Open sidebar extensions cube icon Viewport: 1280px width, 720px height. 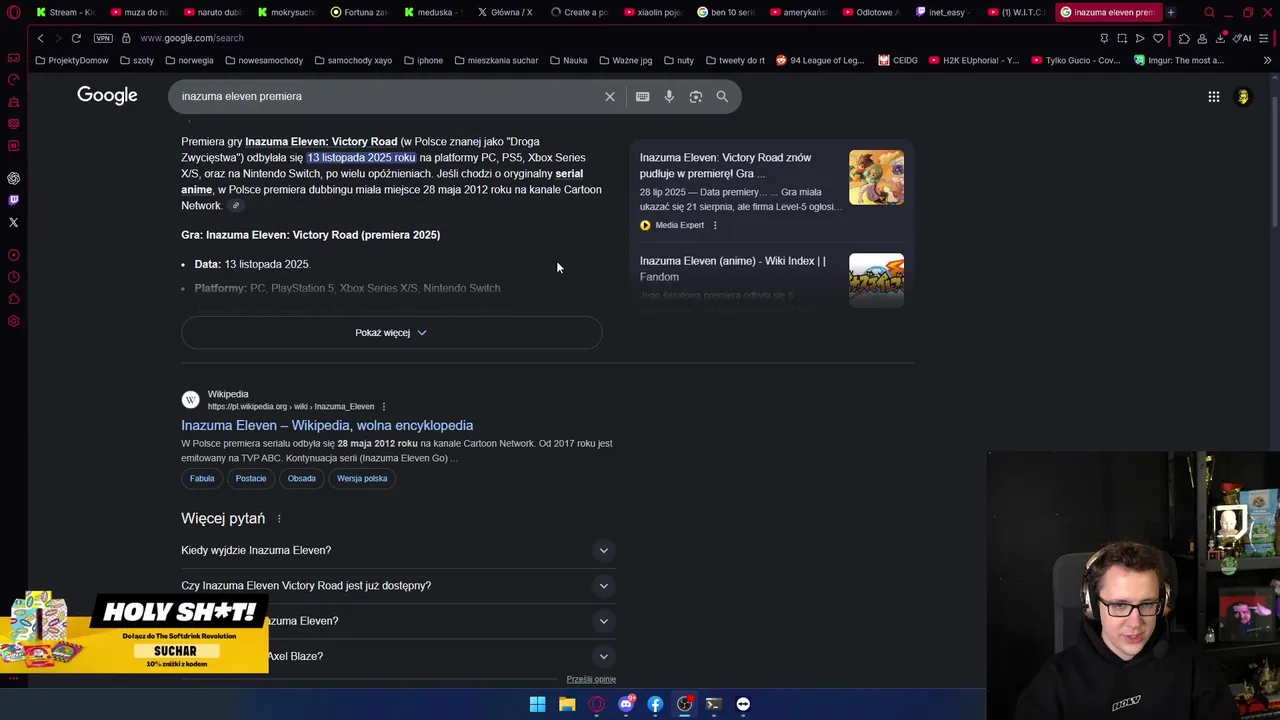(13, 299)
